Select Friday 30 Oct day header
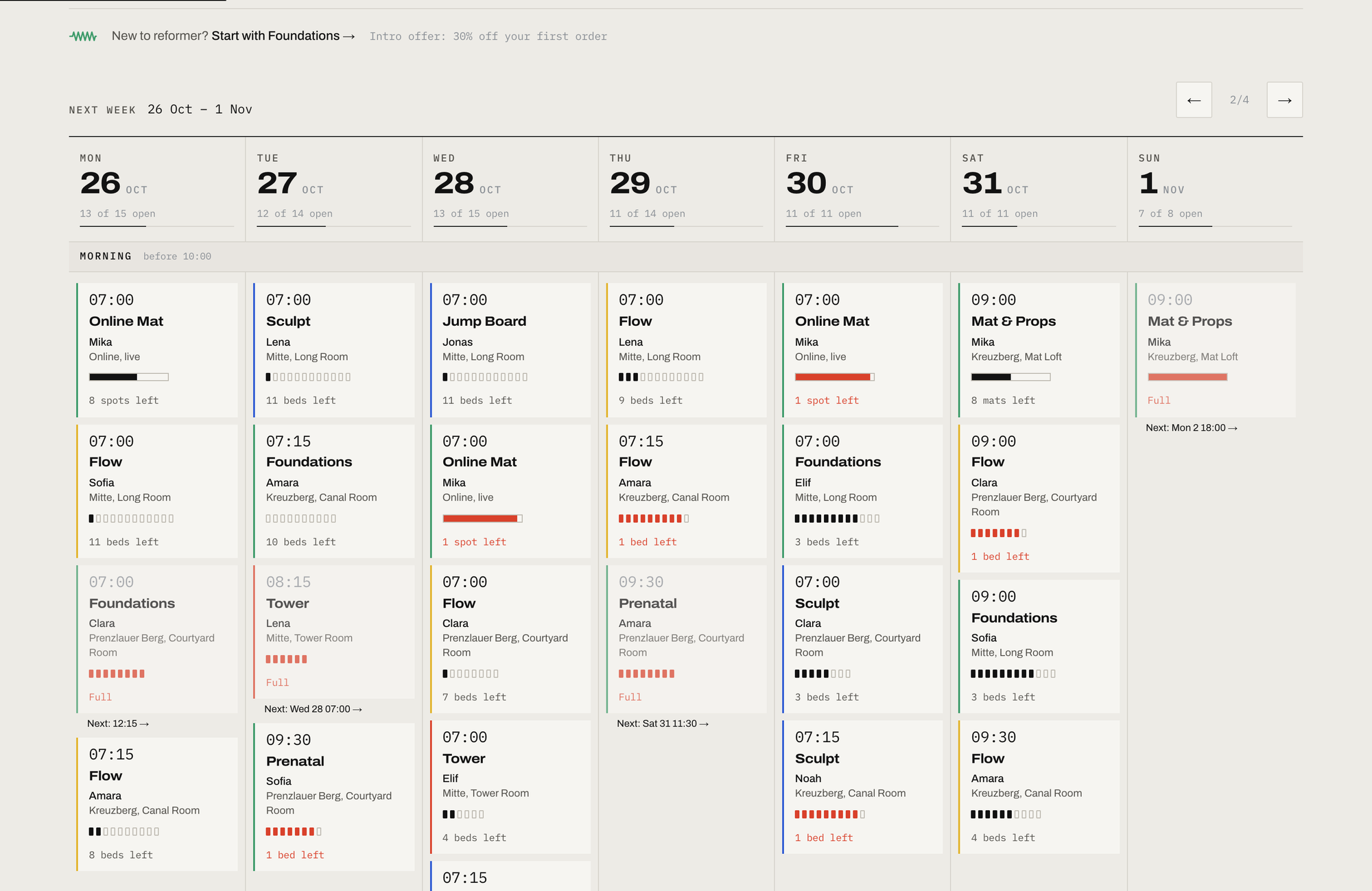Image resolution: width=1372 pixels, height=891 pixels. [x=863, y=189]
